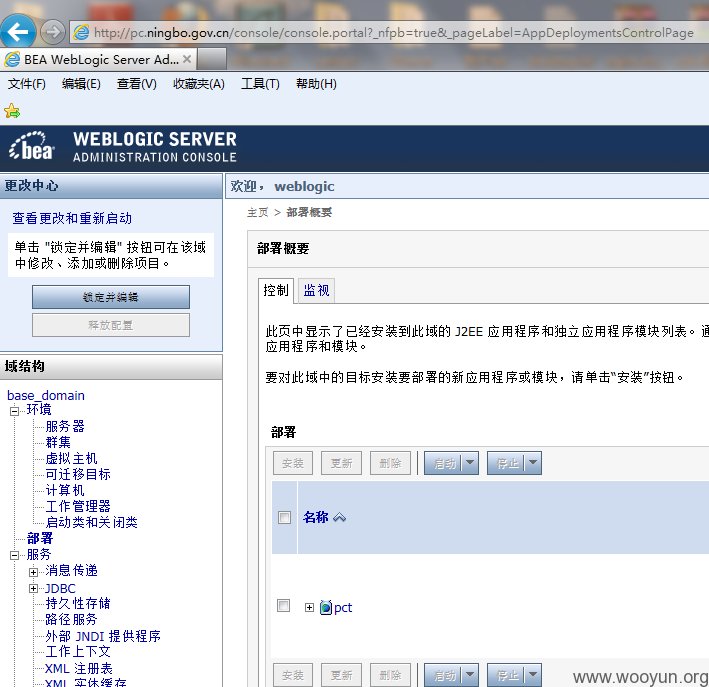Click the IE page icon in address bar
The height and width of the screenshot is (687, 709).
click(81, 33)
